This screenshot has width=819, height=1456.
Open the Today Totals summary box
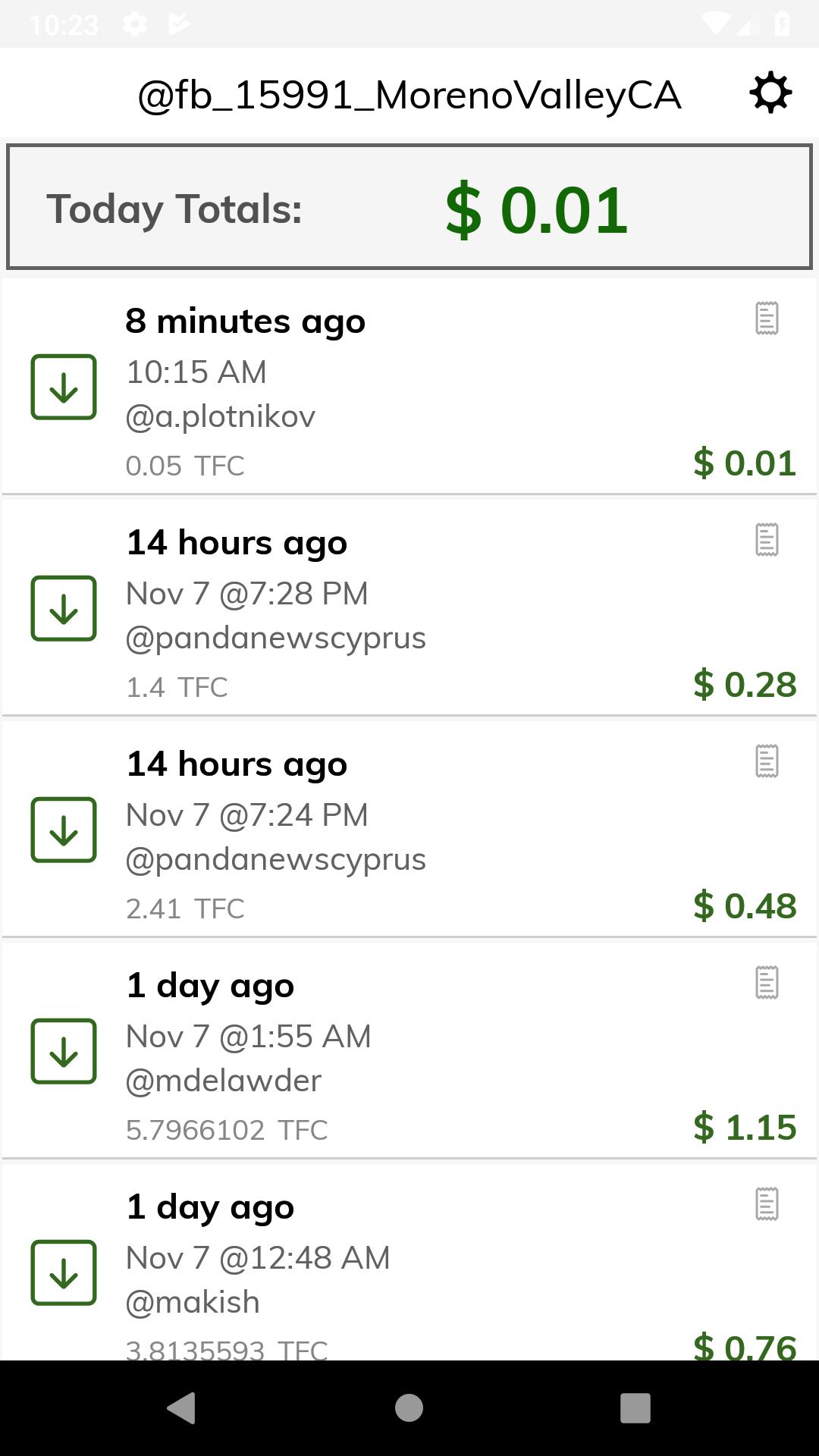(x=409, y=207)
